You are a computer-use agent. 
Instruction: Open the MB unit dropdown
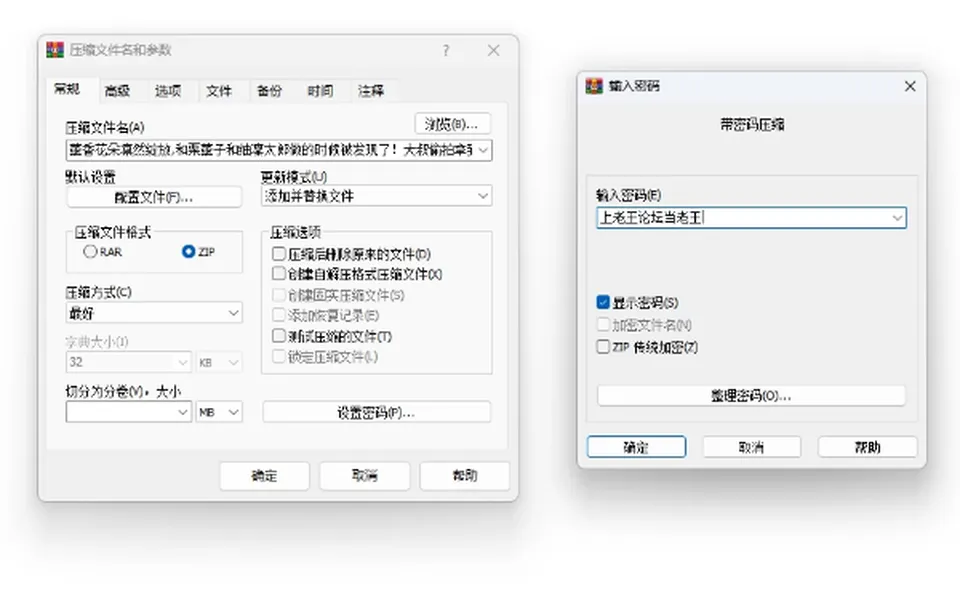click(219, 412)
